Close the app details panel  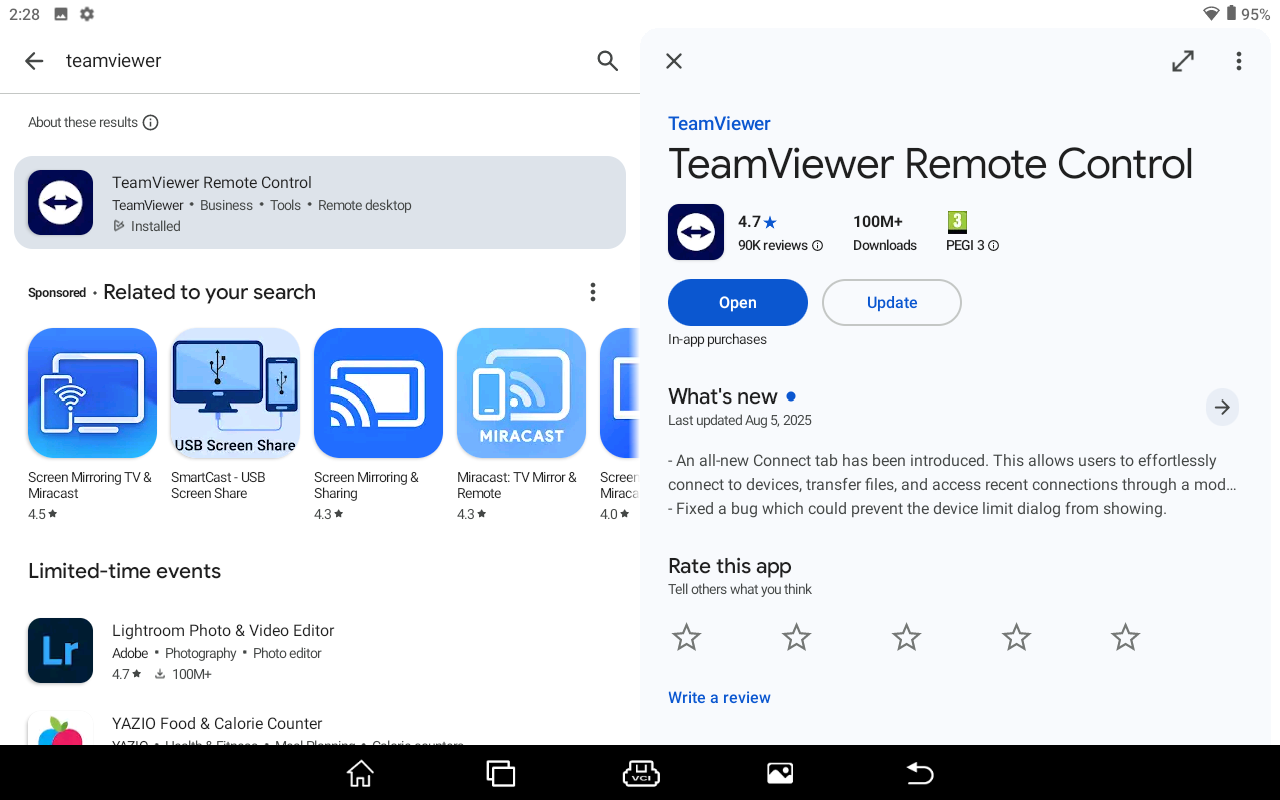click(674, 61)
